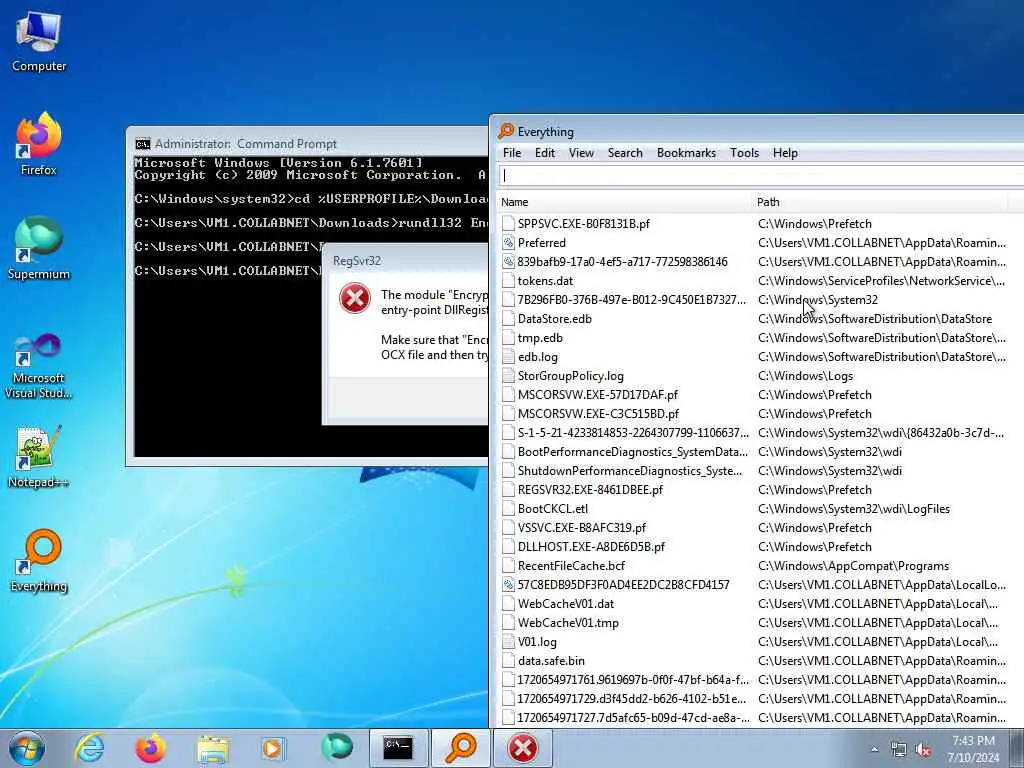Select RecentFileCache.bcf in results
Image resolution: width=1024 pixels, height=768 pixels.
(x=760, y=566)
